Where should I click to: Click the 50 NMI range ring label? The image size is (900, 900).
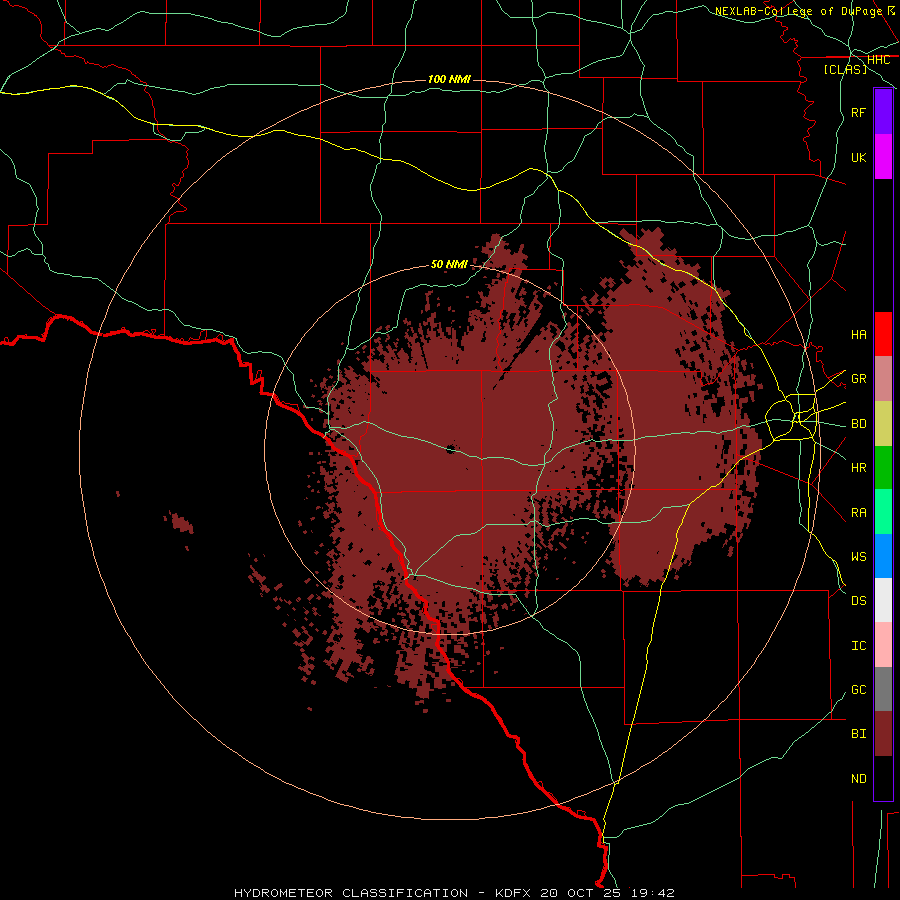pos(449,264)
